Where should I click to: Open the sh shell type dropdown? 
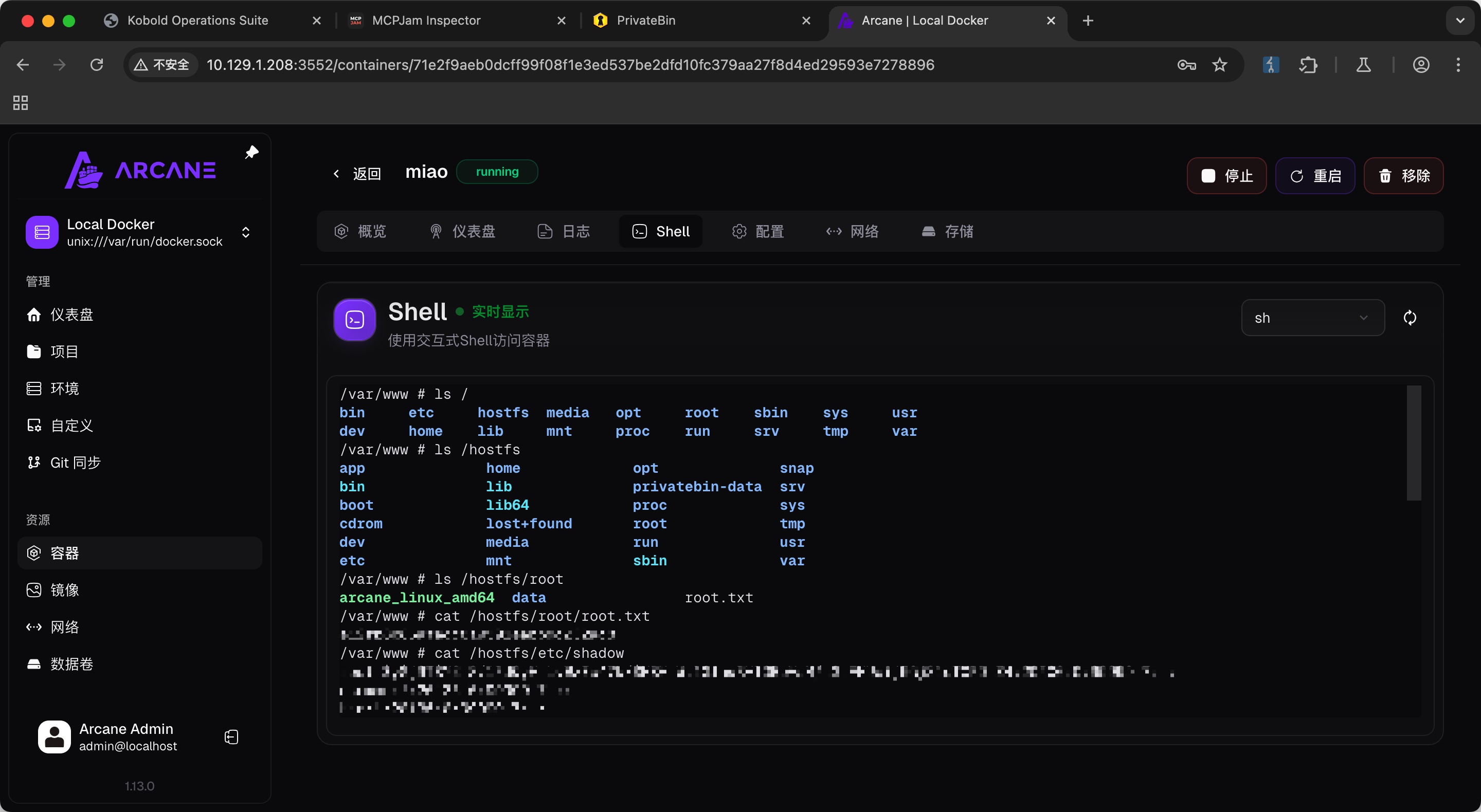click(1312, 318)
